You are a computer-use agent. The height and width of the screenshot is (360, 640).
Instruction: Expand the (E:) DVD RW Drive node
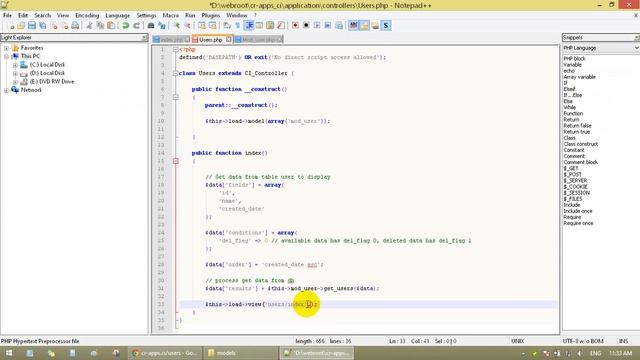pos(15,82)
